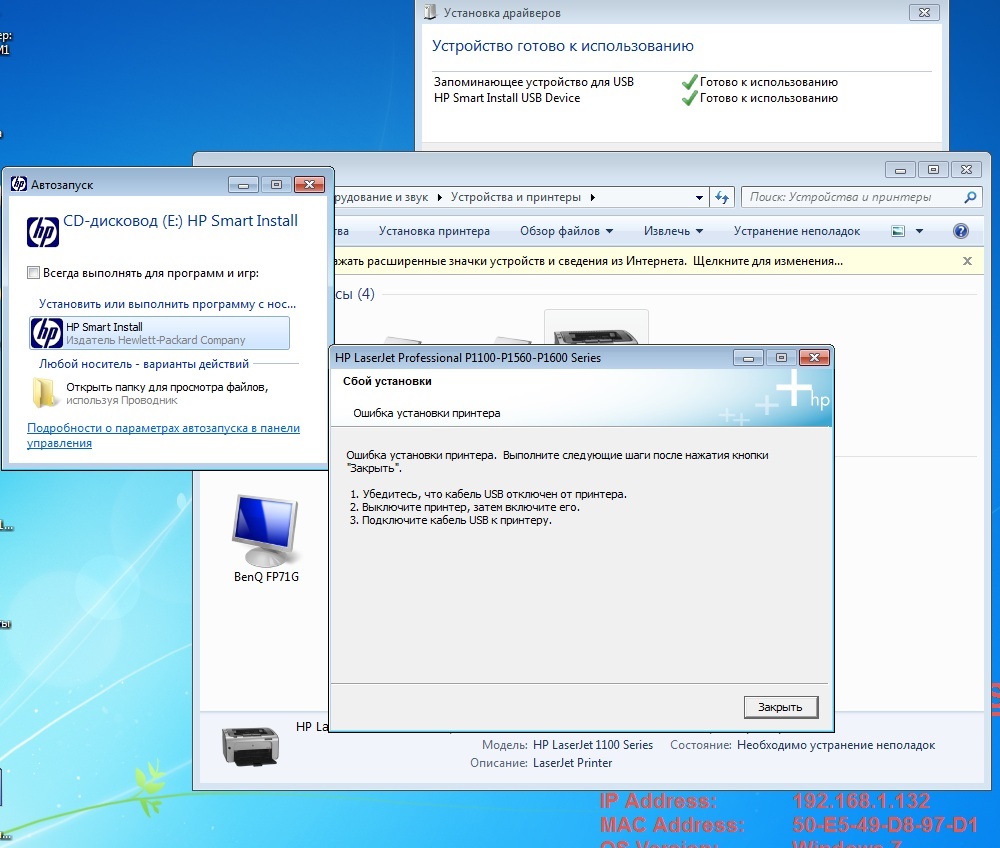This screenshot has height=848, width=1000.
Task: Expand view options dropdown arrow
Action: click(x=919, y=231)
